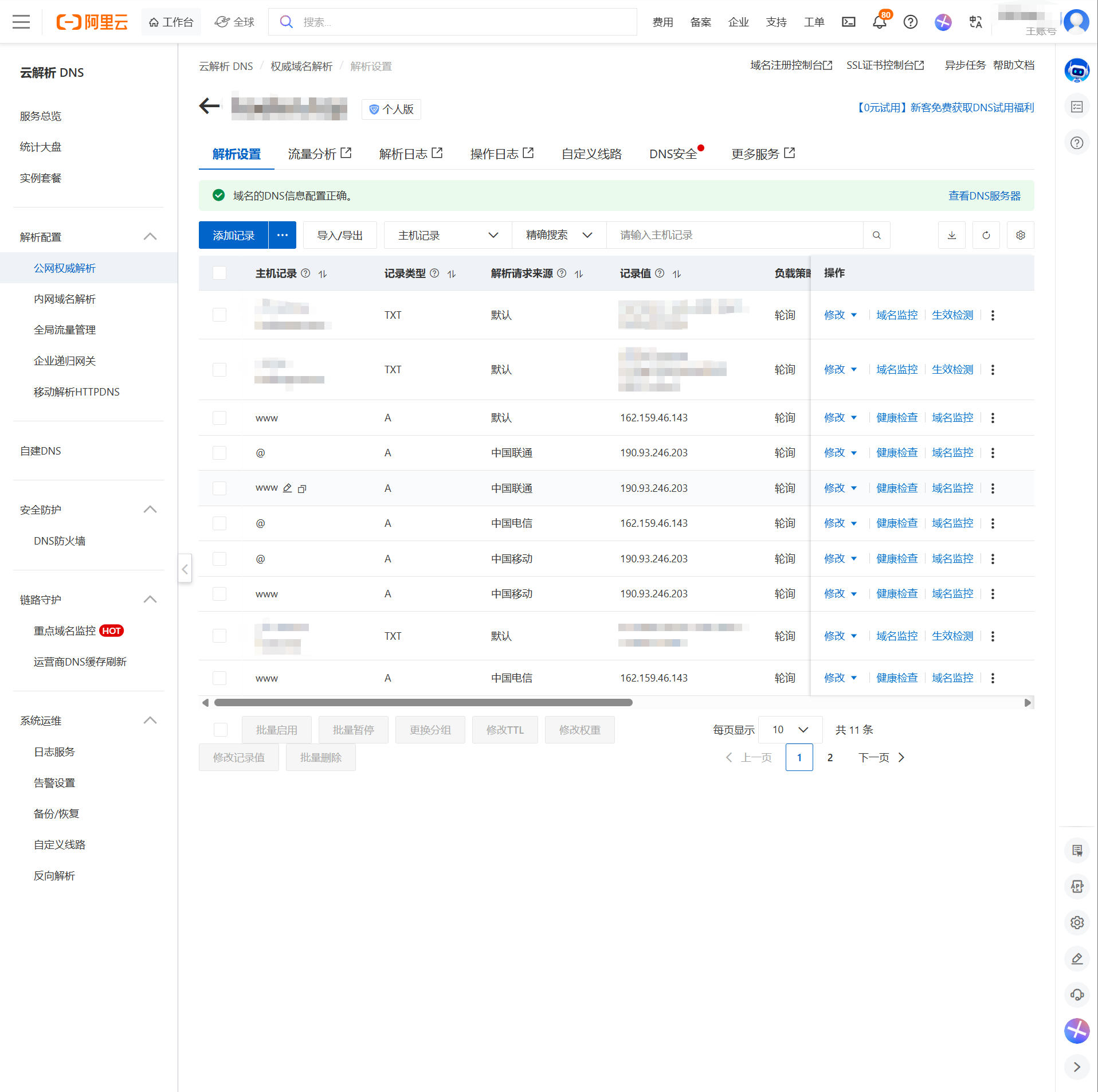Open the DNS安全 tab
Viewport: 1098px width, 1092px height.
coord(673,154)
